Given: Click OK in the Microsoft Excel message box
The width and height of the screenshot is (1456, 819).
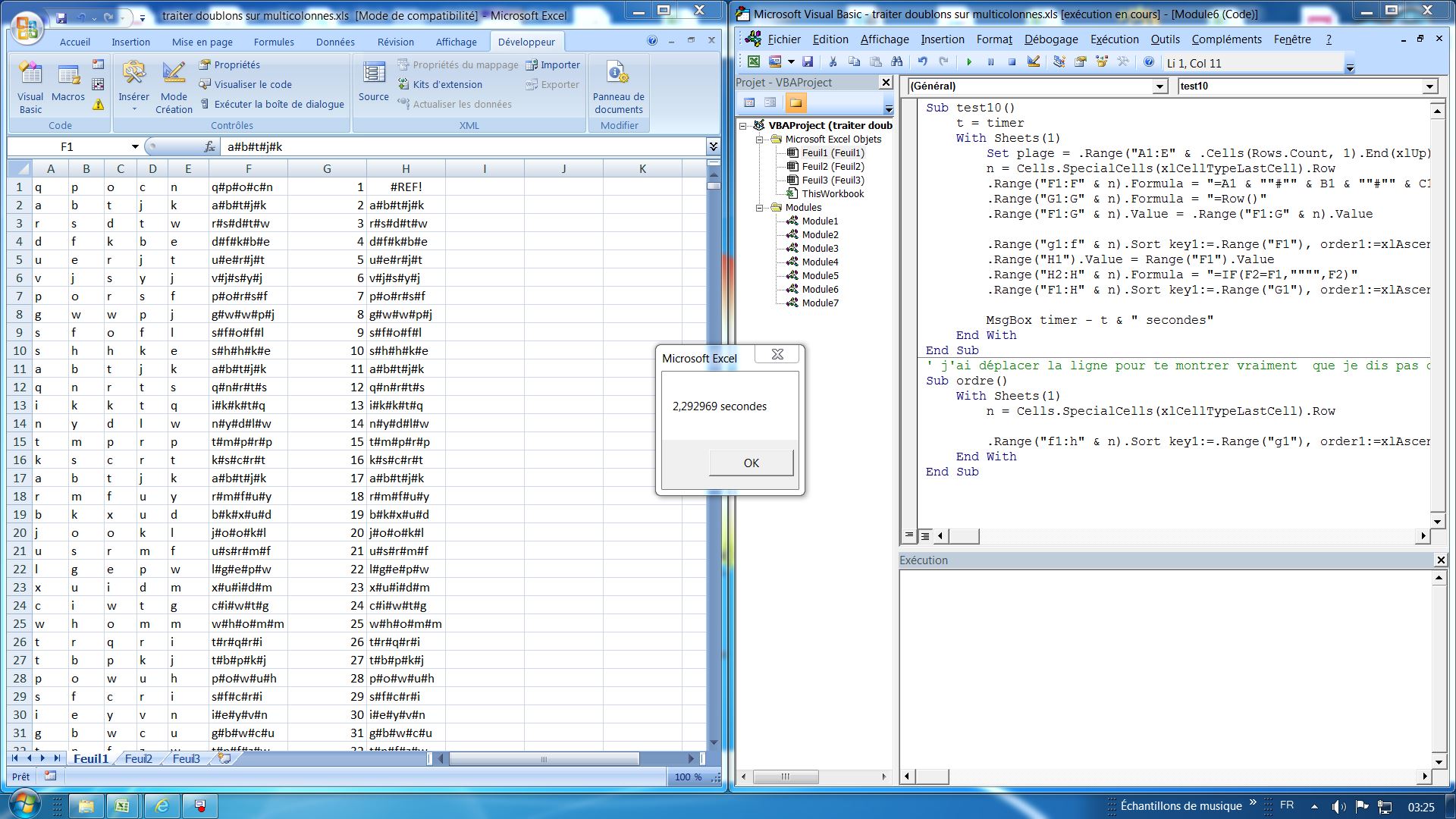Looking at the screenshot, I should (752, 463).
